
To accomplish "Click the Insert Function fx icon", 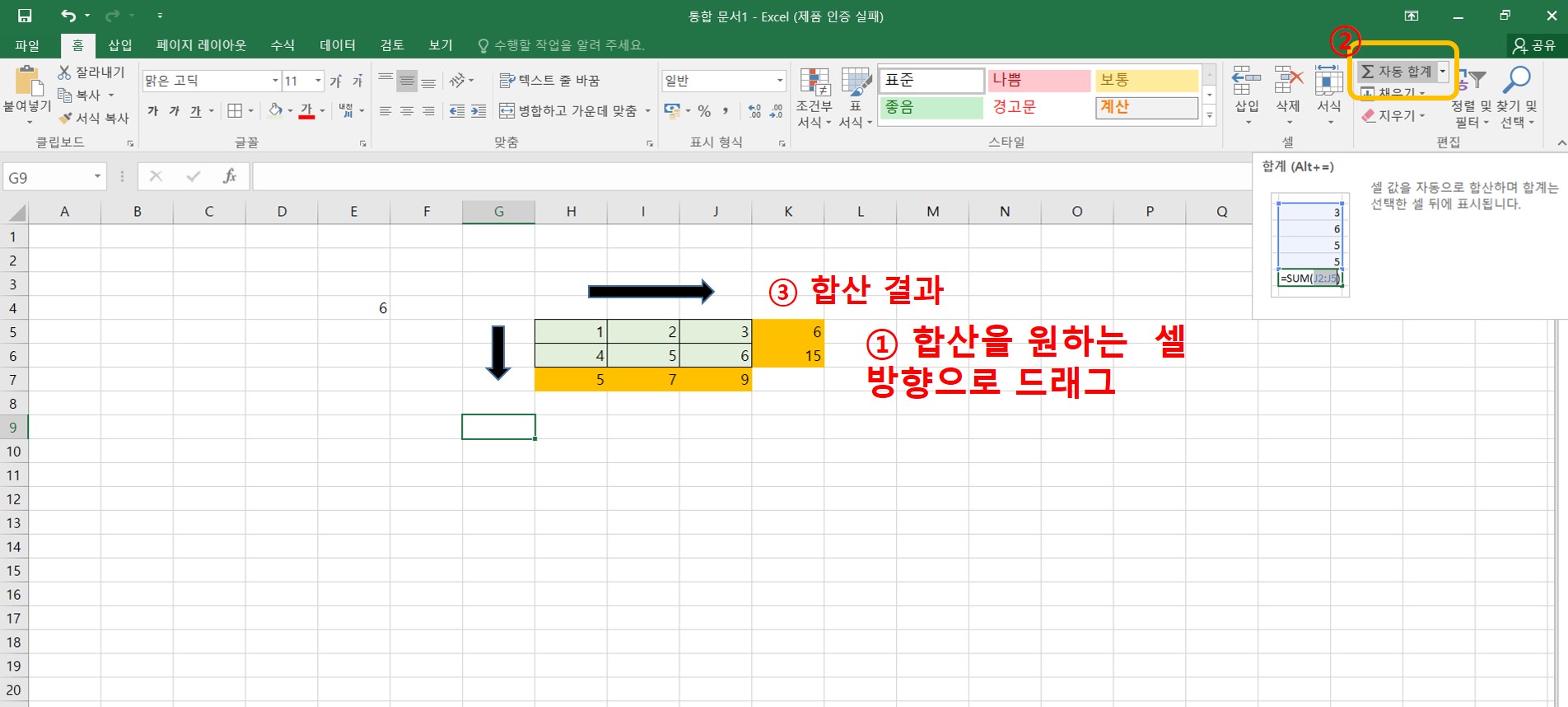I will [x=230, y=176].
